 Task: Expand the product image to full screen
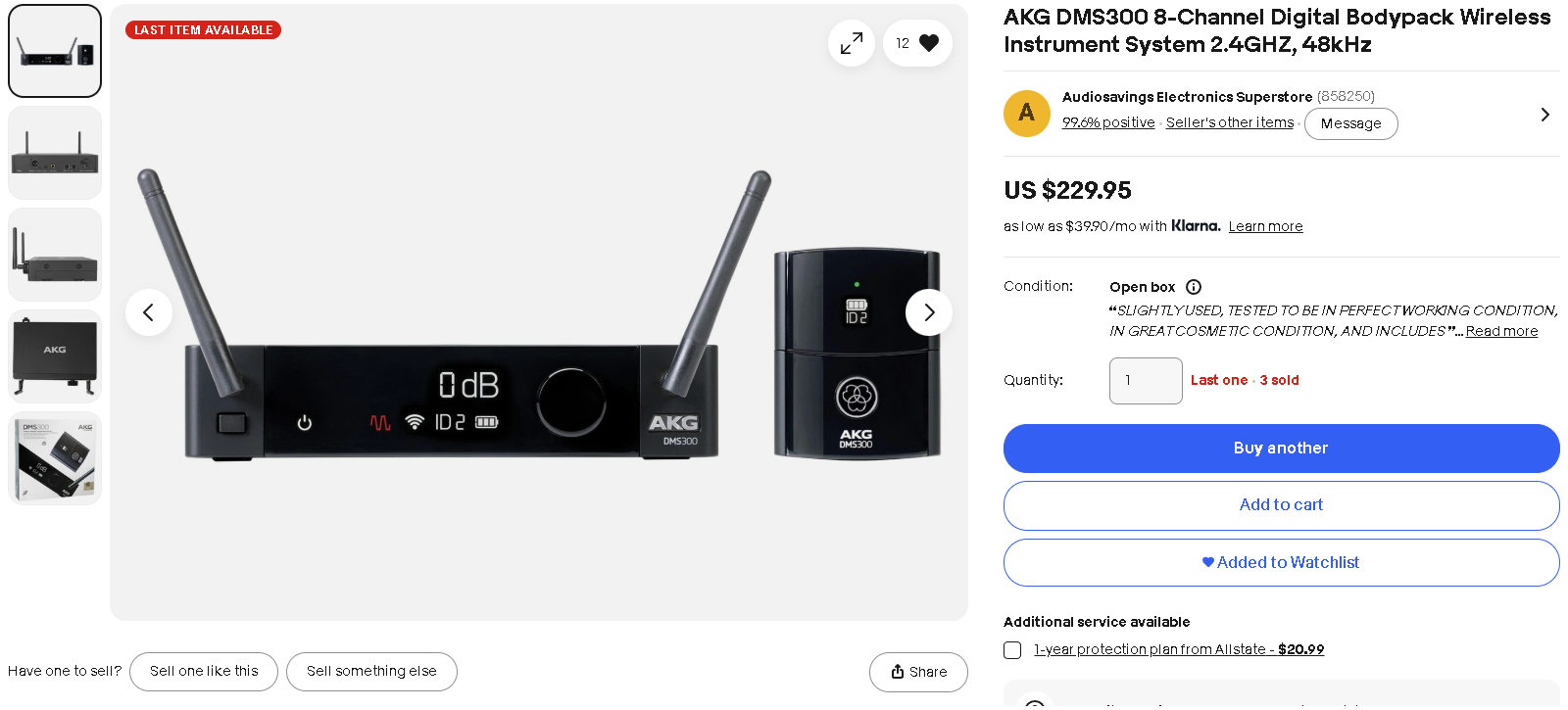tap(851, 43)
